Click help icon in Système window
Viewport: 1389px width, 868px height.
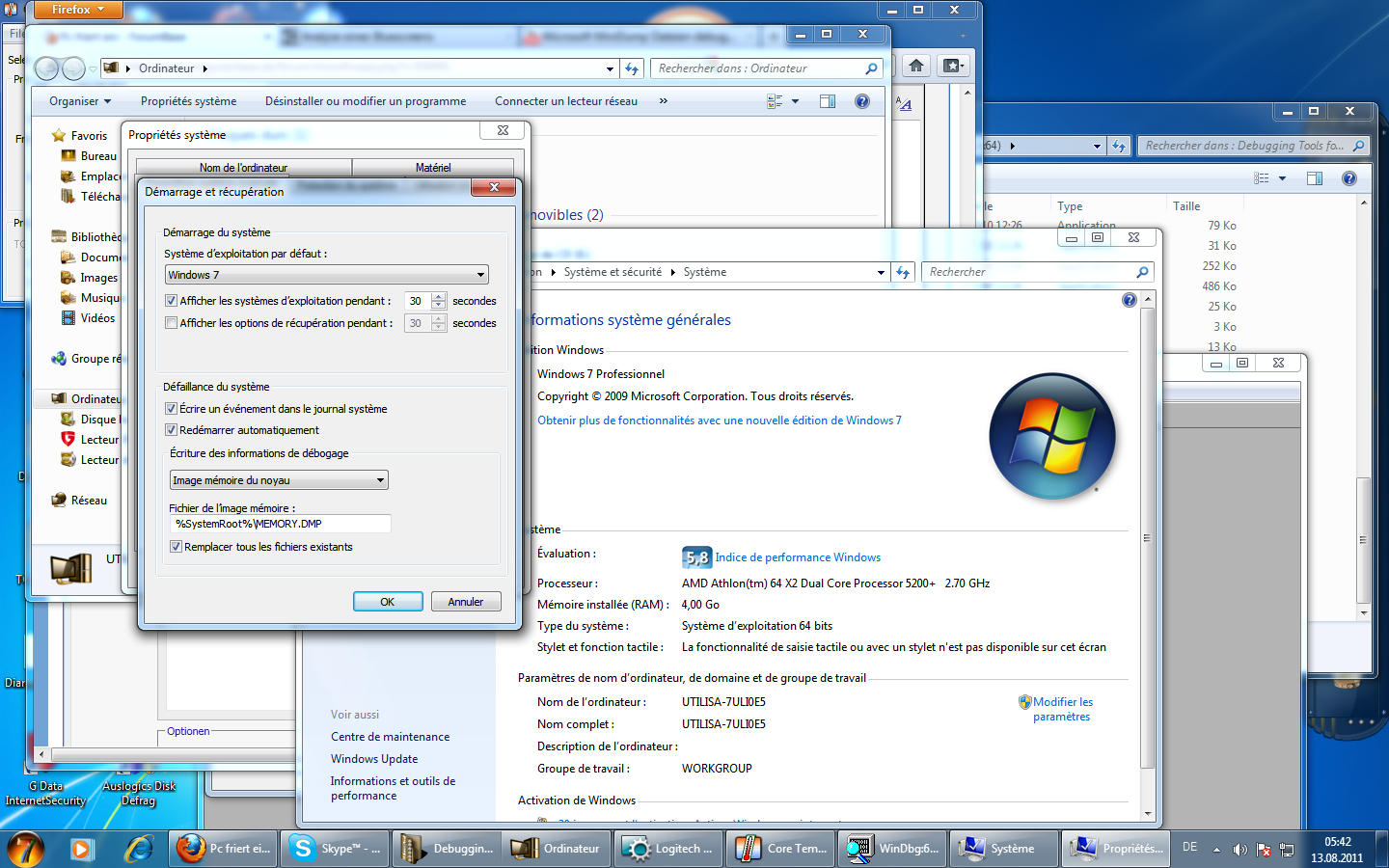(1130, 300)
